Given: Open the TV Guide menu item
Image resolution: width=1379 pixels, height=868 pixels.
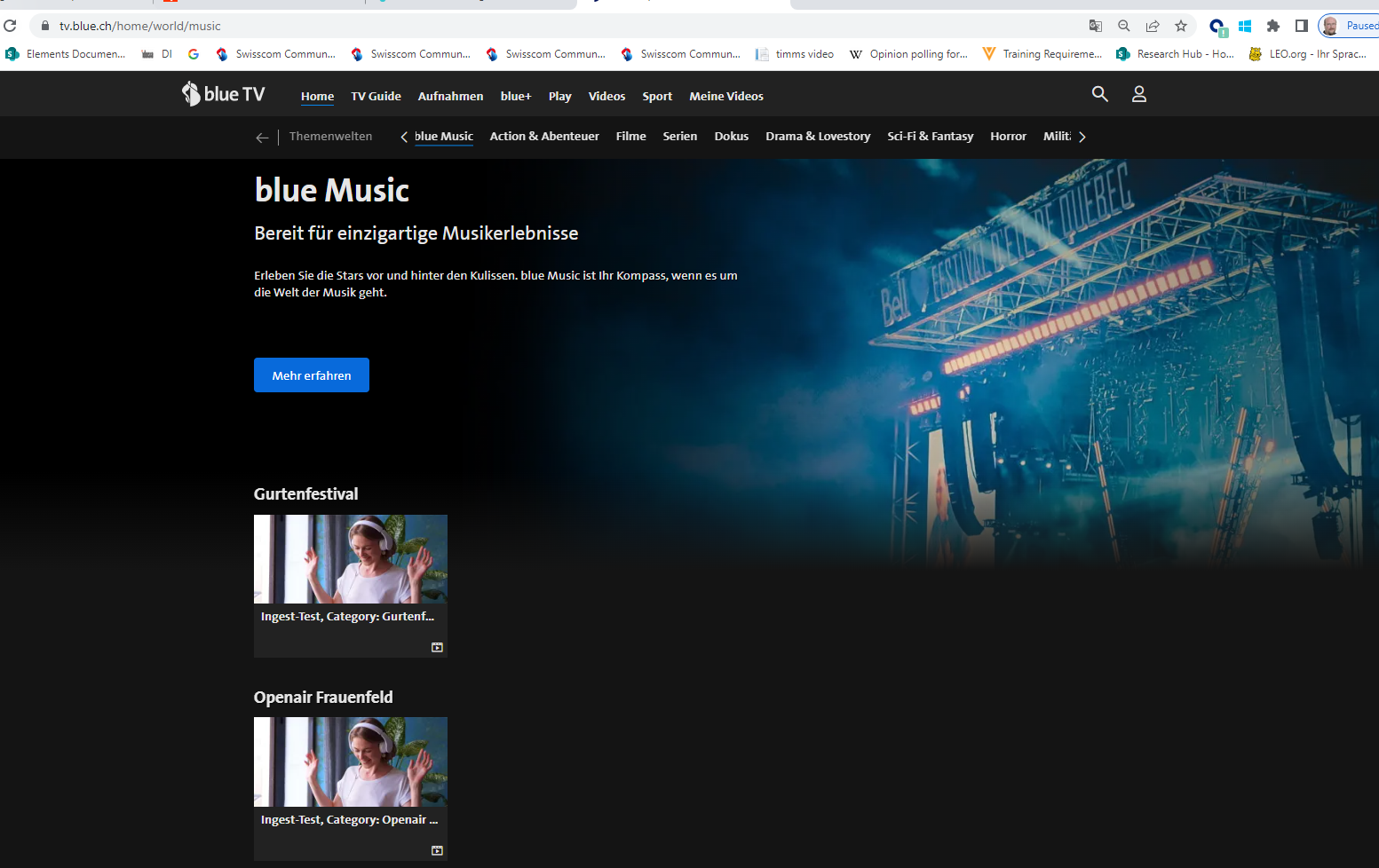Looking at the screenshot, I should click(x=376, y=96).
